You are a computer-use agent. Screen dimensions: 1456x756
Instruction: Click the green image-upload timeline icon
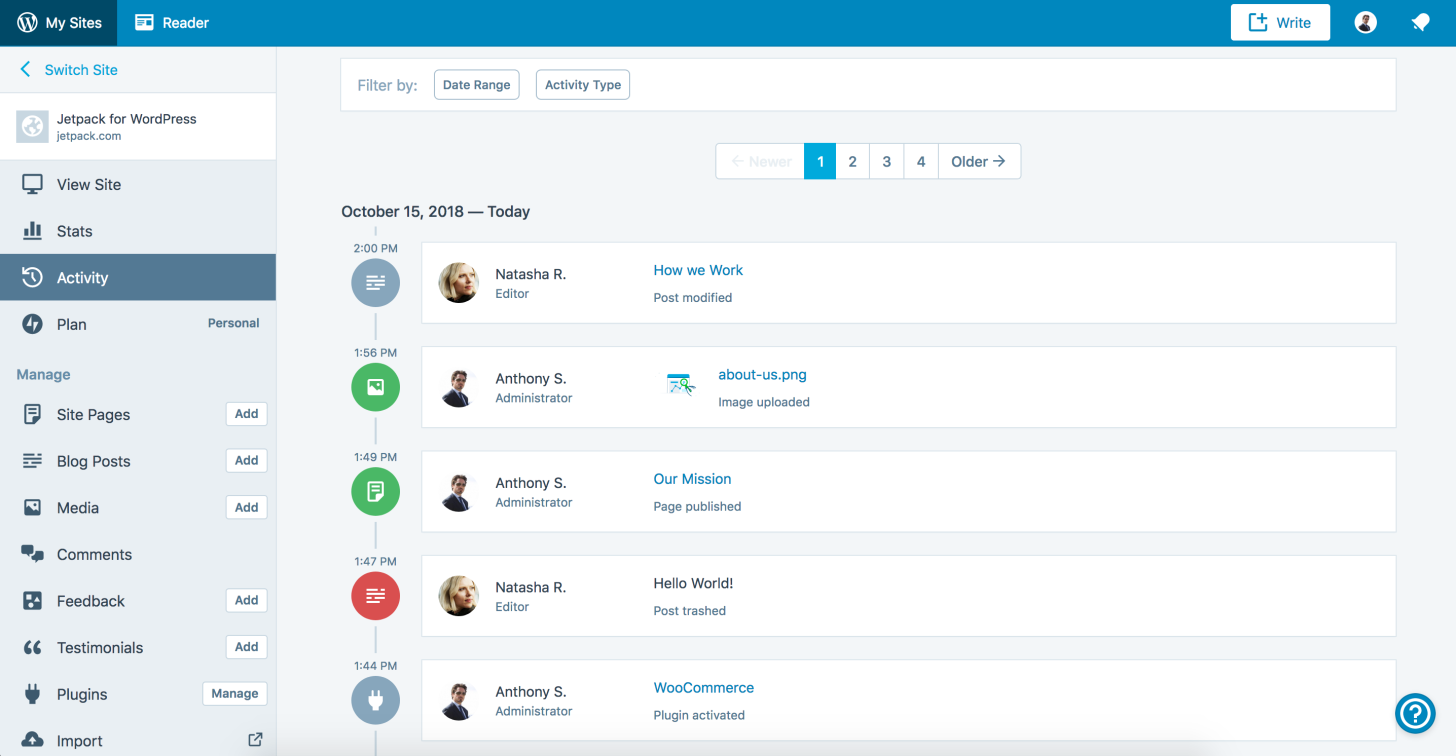coord(375,387)
